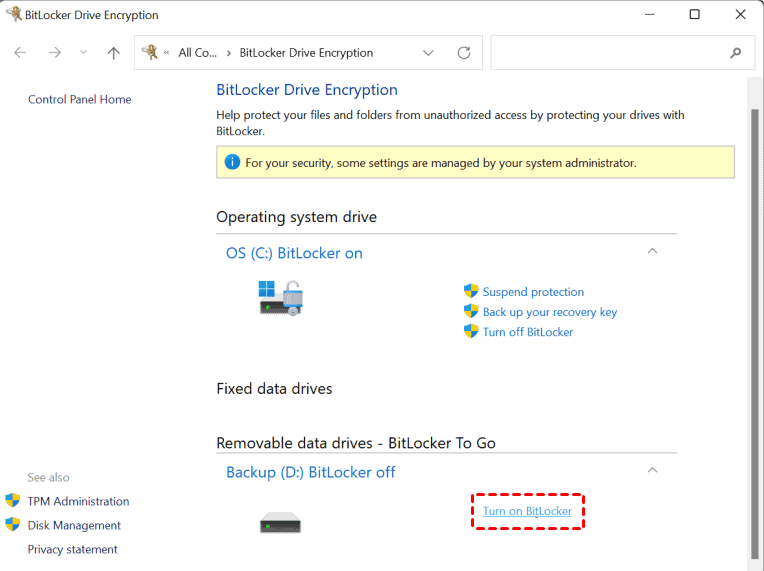
Task: Collapse the OS (C:) drive section
Action: tap(652, 252)
